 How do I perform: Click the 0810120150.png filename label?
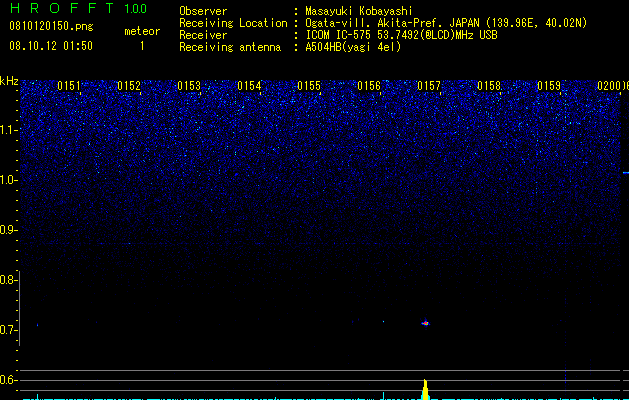[x=51, y=26]
